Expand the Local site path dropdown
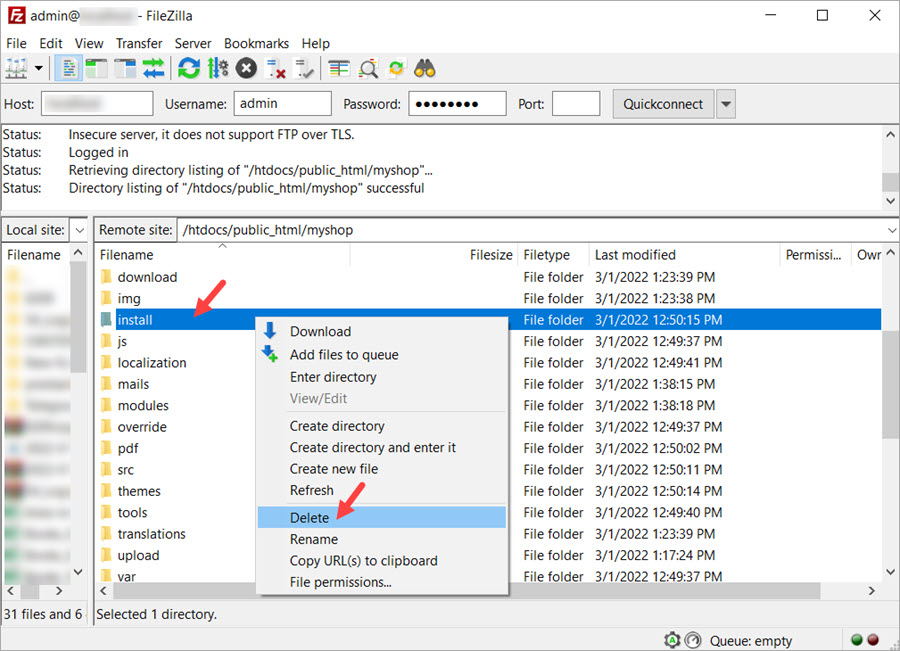This screenshot has height=651, width=900. [79, 230]
